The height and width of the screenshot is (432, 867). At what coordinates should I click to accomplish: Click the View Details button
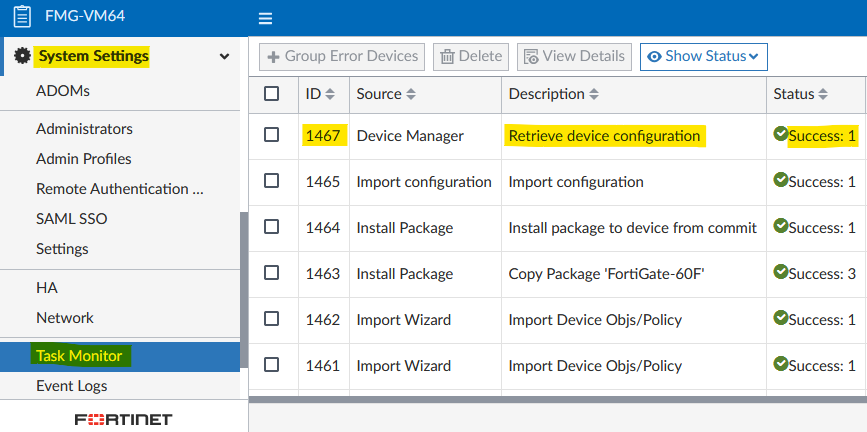[574, 56]
